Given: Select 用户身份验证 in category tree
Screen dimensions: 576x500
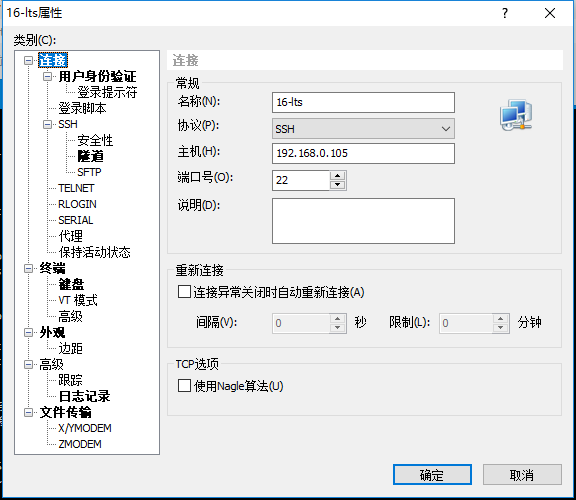Looking at the screenshot, I should click(97, 76).
